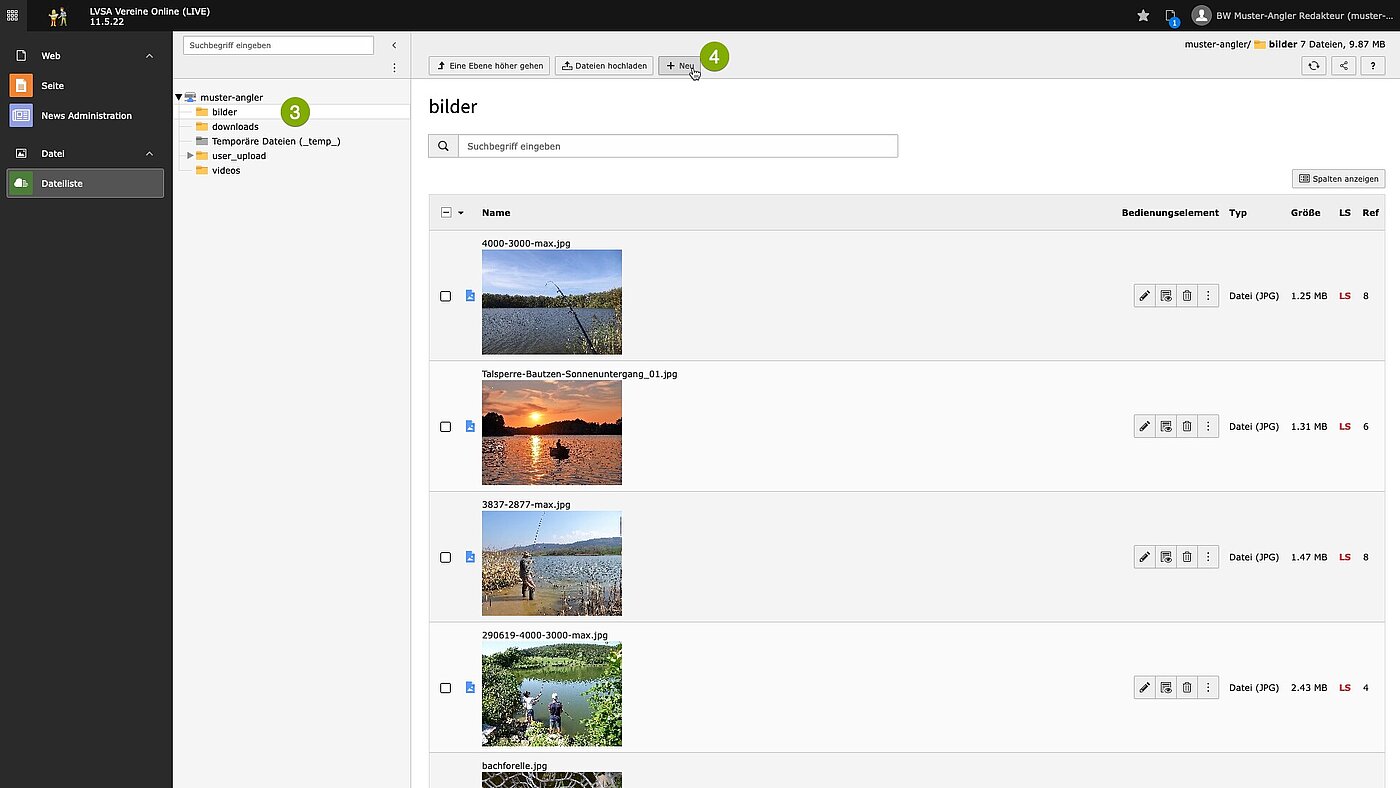Click file type icon of 4000-3000-max.jpg

(x=470, y=296)
